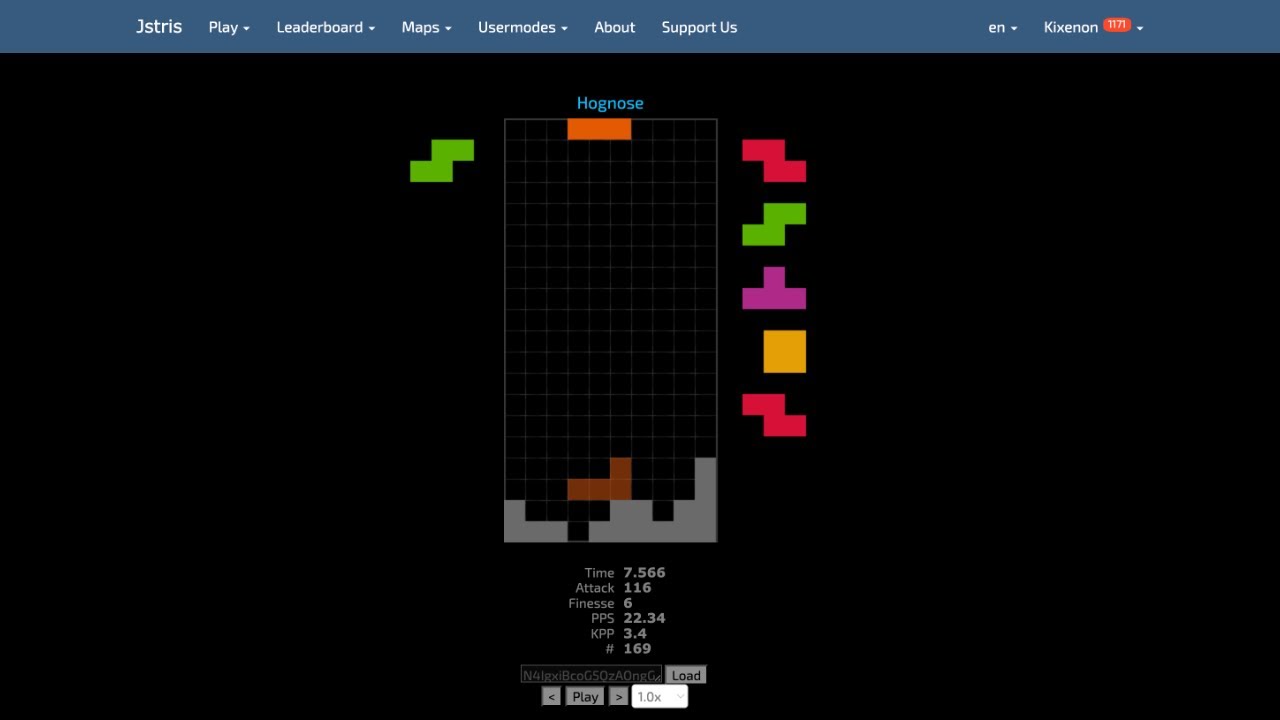The image size is (1280, 720).
Task: Click the replay data input field
Action: pyautogui.click(x=591, y=675)
